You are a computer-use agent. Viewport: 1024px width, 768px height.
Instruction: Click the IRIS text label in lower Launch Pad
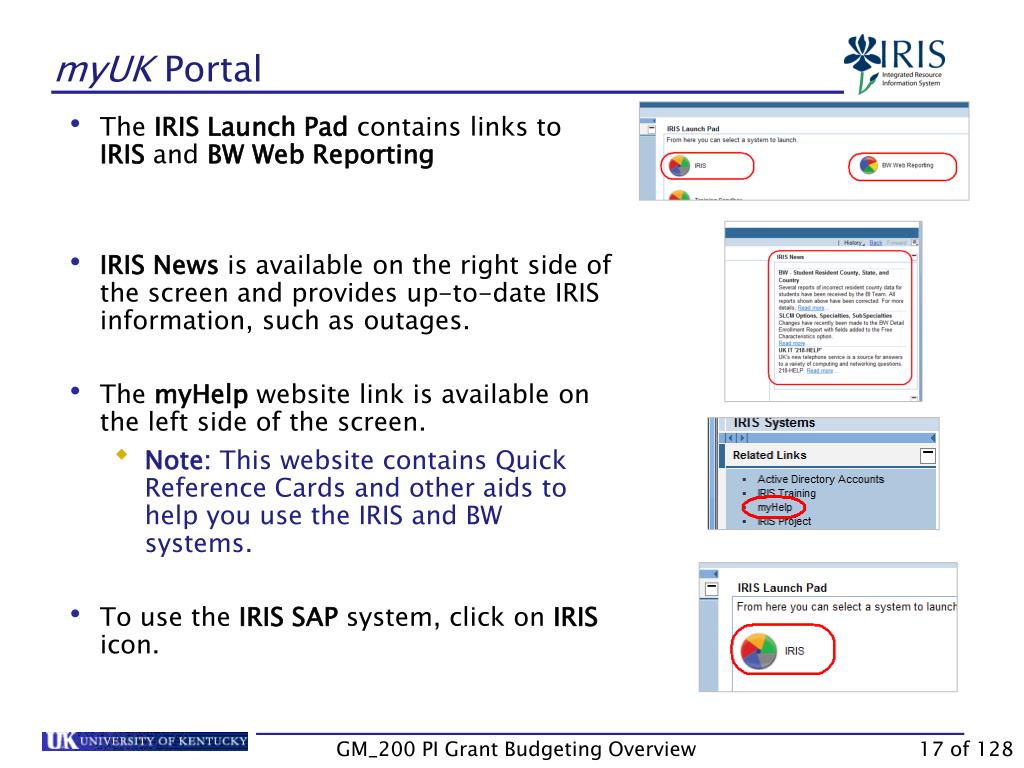794,651
